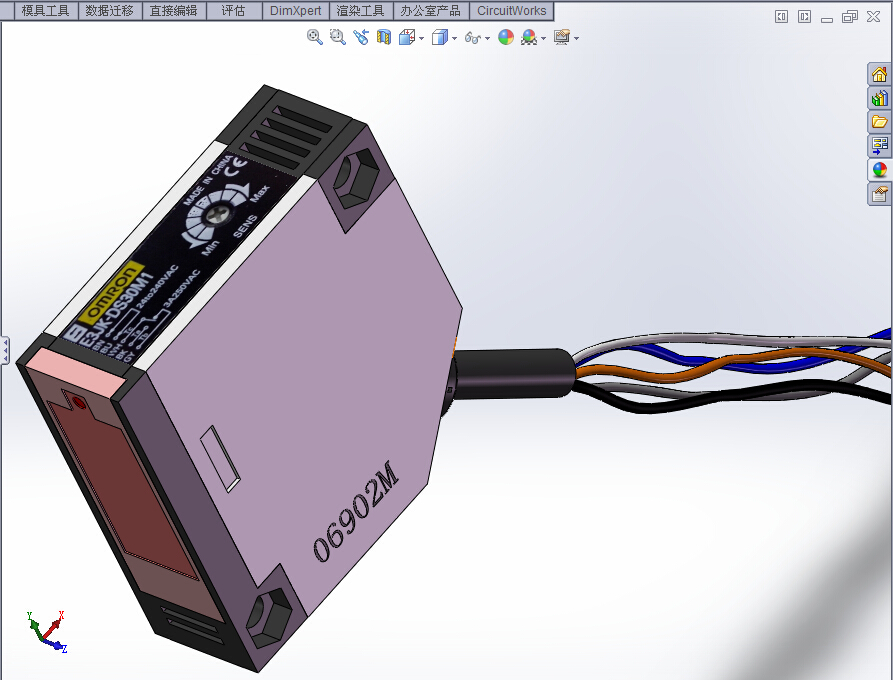Click the Hide/Show Items glasses icon
This screenshot has width=893, height=680.
(x=473, y=38)
